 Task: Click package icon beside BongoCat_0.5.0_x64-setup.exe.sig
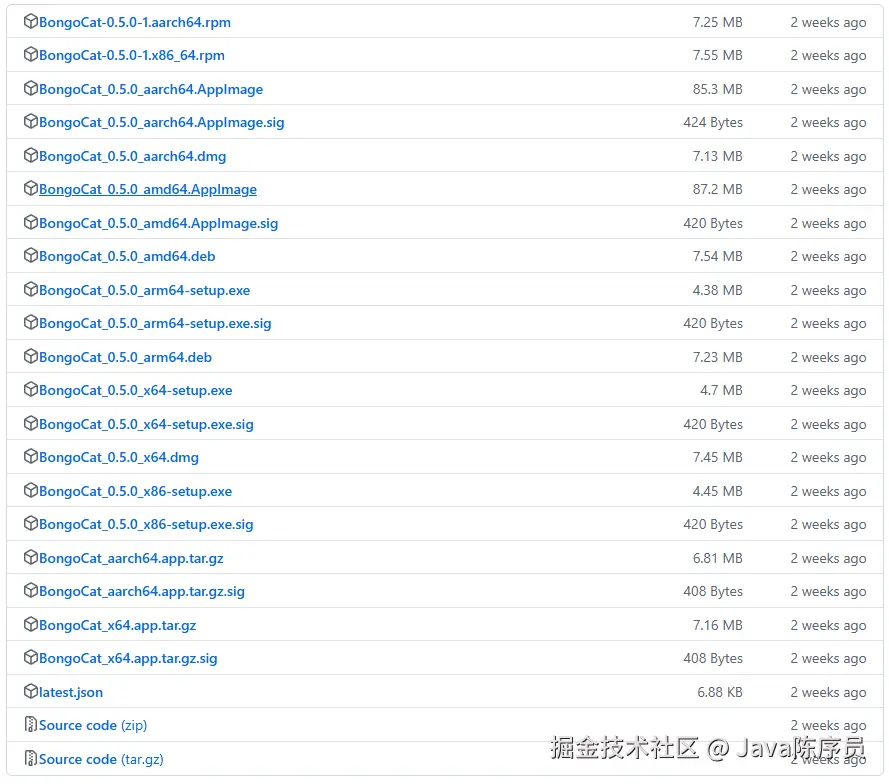[31, 423]
